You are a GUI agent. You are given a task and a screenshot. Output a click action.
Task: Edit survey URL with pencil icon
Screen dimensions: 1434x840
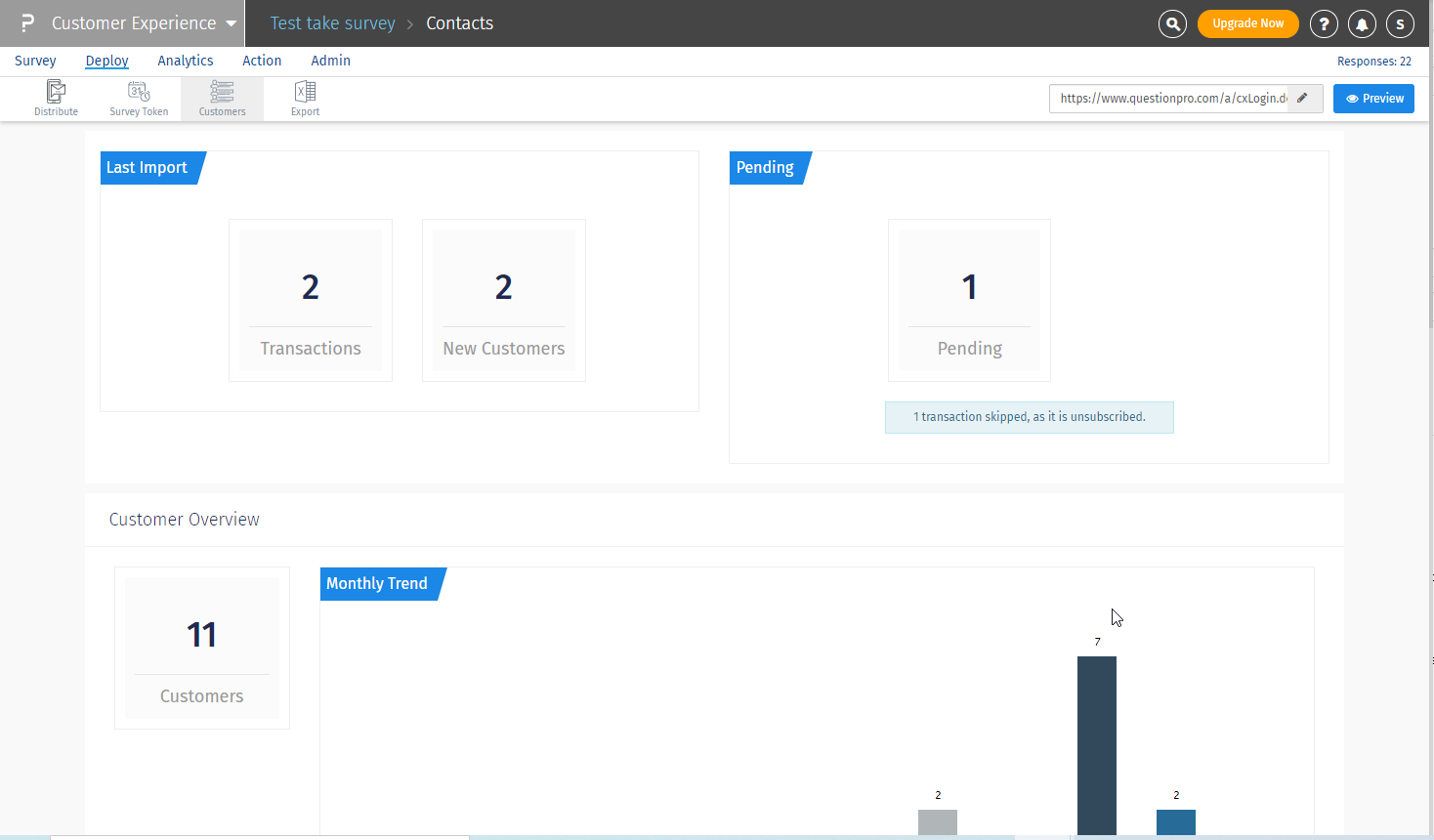coord(1303,99)
